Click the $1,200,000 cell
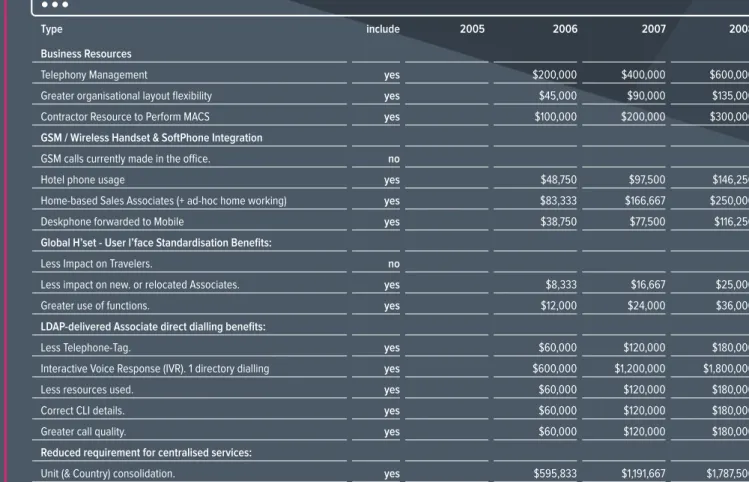 (640, 369)
